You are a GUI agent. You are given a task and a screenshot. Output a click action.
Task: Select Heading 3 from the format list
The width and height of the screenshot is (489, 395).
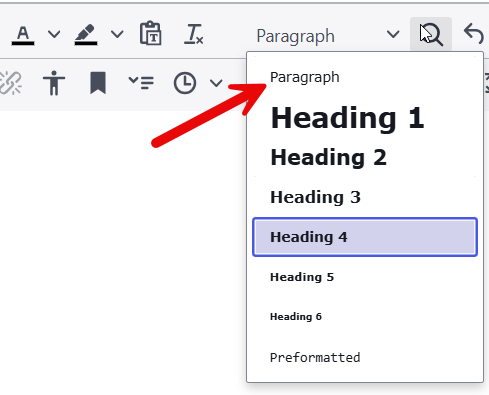click(x=365, y=197)
